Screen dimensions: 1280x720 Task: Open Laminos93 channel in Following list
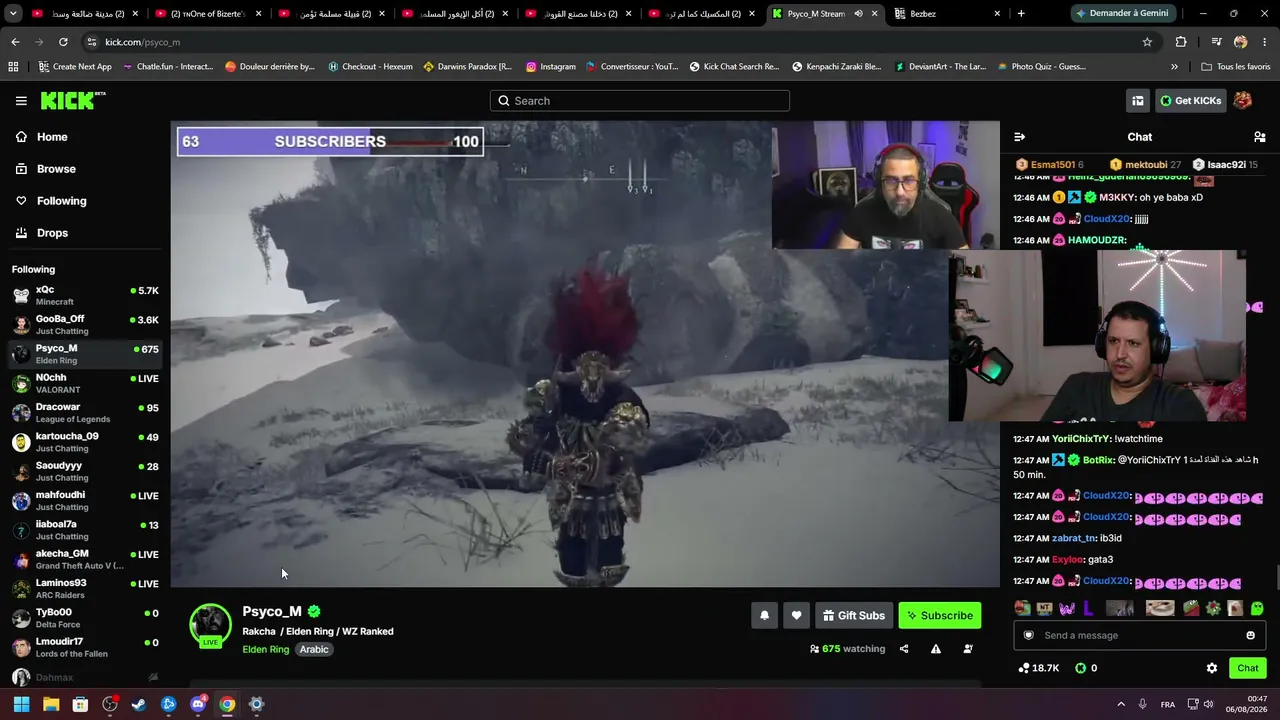(x=85, y=588)
